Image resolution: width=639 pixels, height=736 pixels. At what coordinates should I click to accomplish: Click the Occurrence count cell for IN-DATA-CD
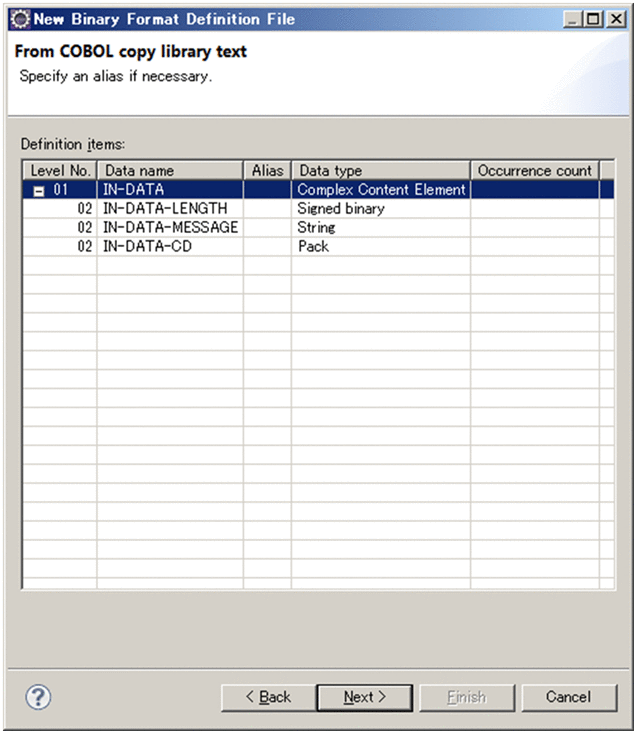(x=535, y=246)
